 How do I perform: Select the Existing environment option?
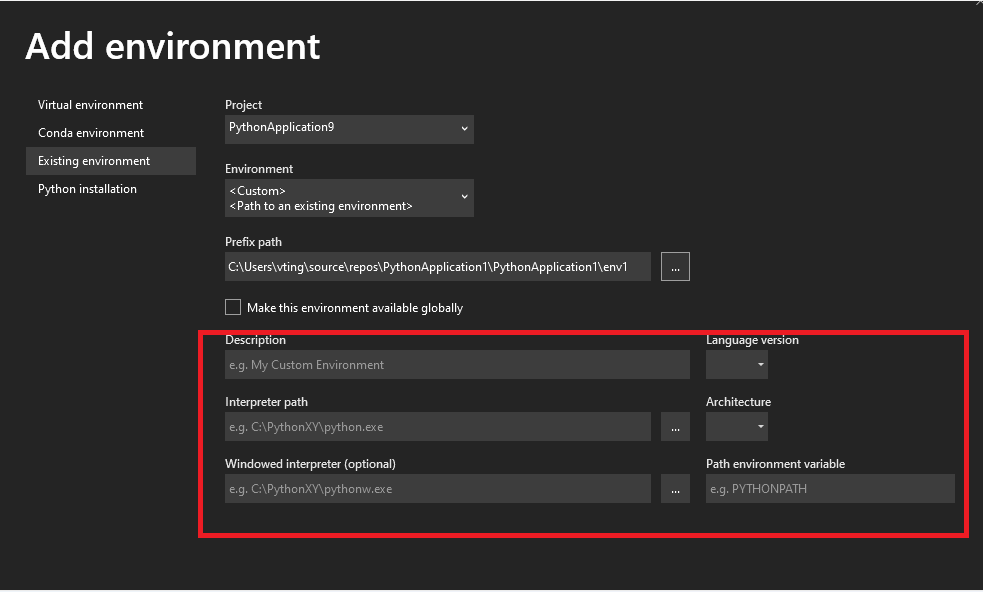pyautogui.click(x=92, y=160)
